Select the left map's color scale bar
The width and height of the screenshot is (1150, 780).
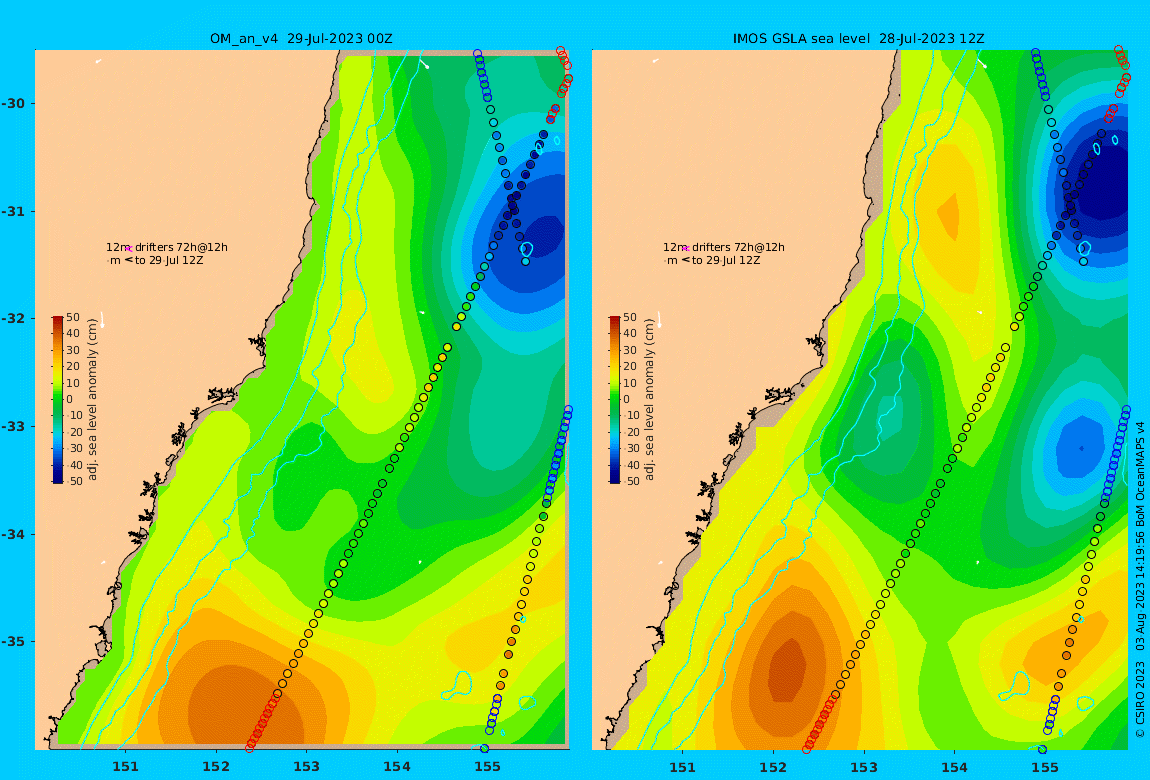click(x=57, y=400)
